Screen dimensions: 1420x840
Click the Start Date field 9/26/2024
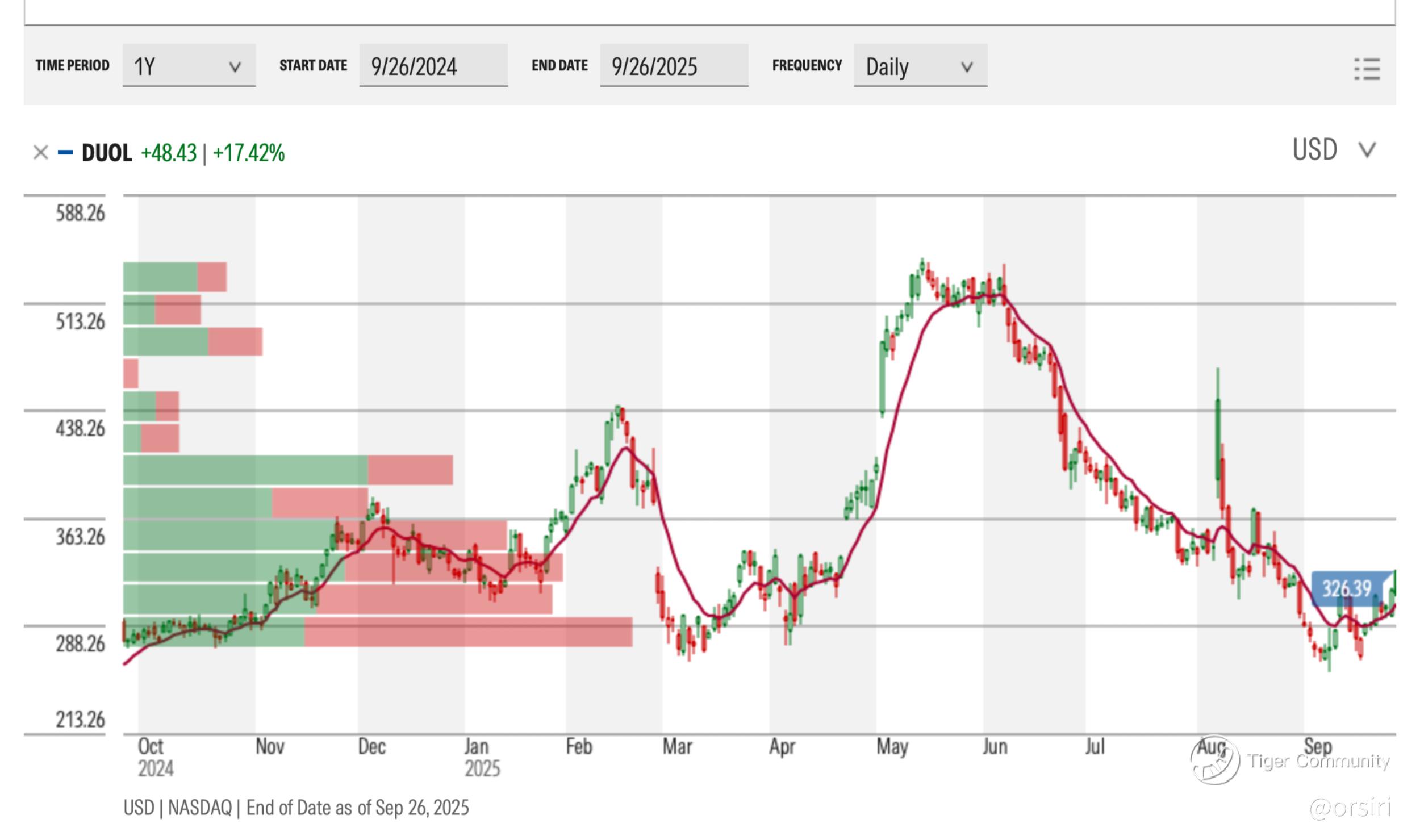click(x=433, y=66)
